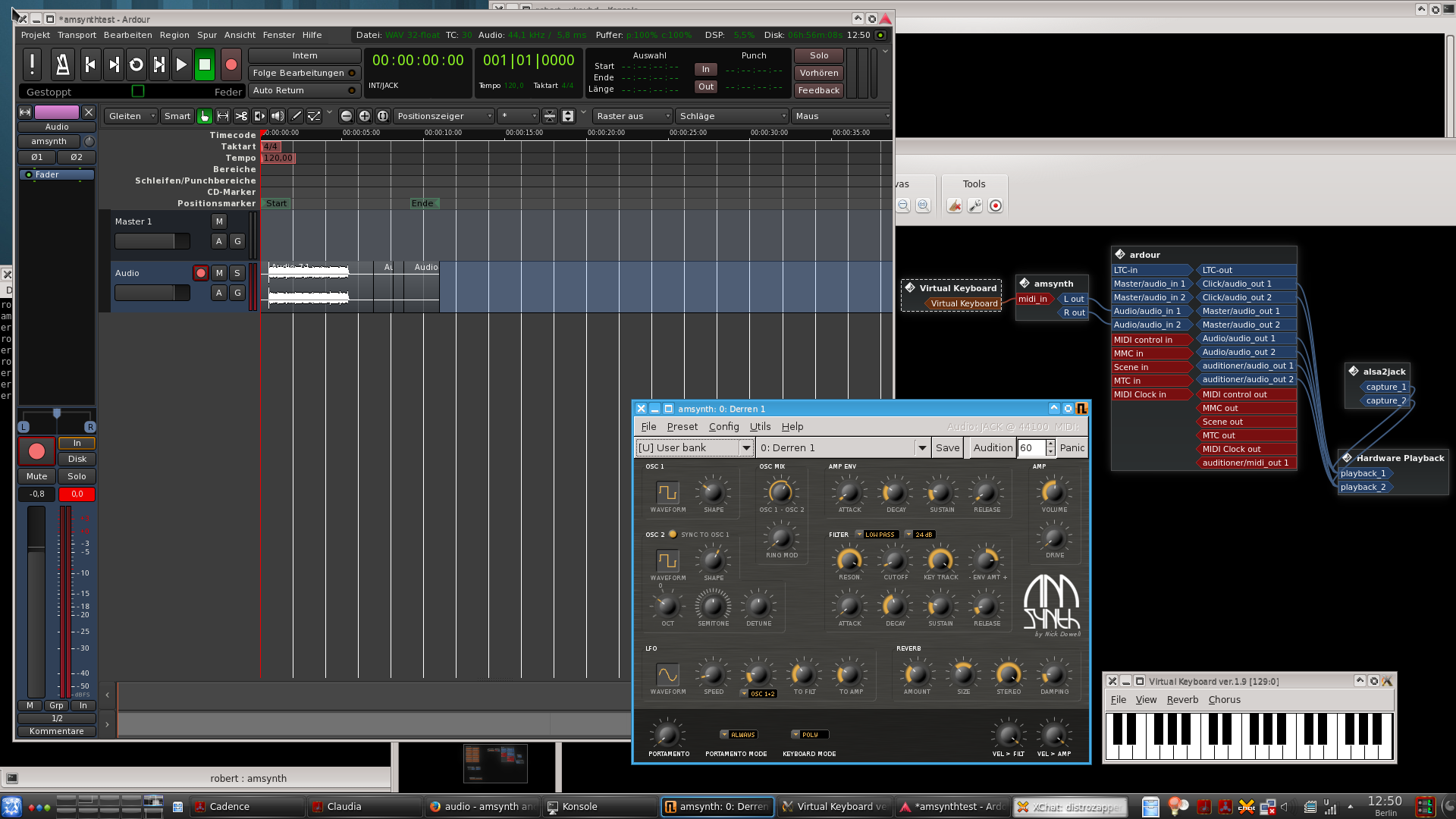The width and height of the screenshot is (1456, 819).
Task: Click the Audition button in amsynth
Action: [x=992, y=448]
